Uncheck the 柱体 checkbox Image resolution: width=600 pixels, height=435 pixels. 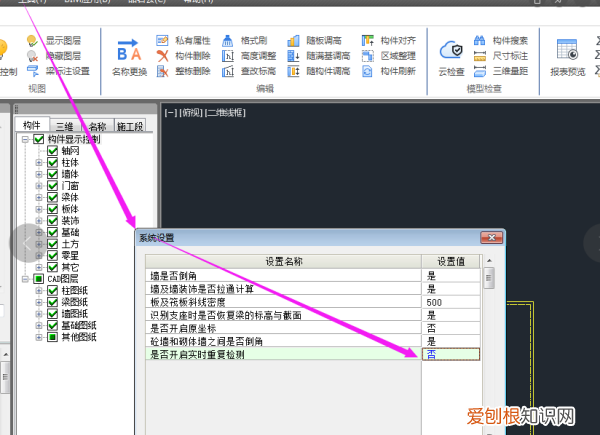tap(53, 162)
